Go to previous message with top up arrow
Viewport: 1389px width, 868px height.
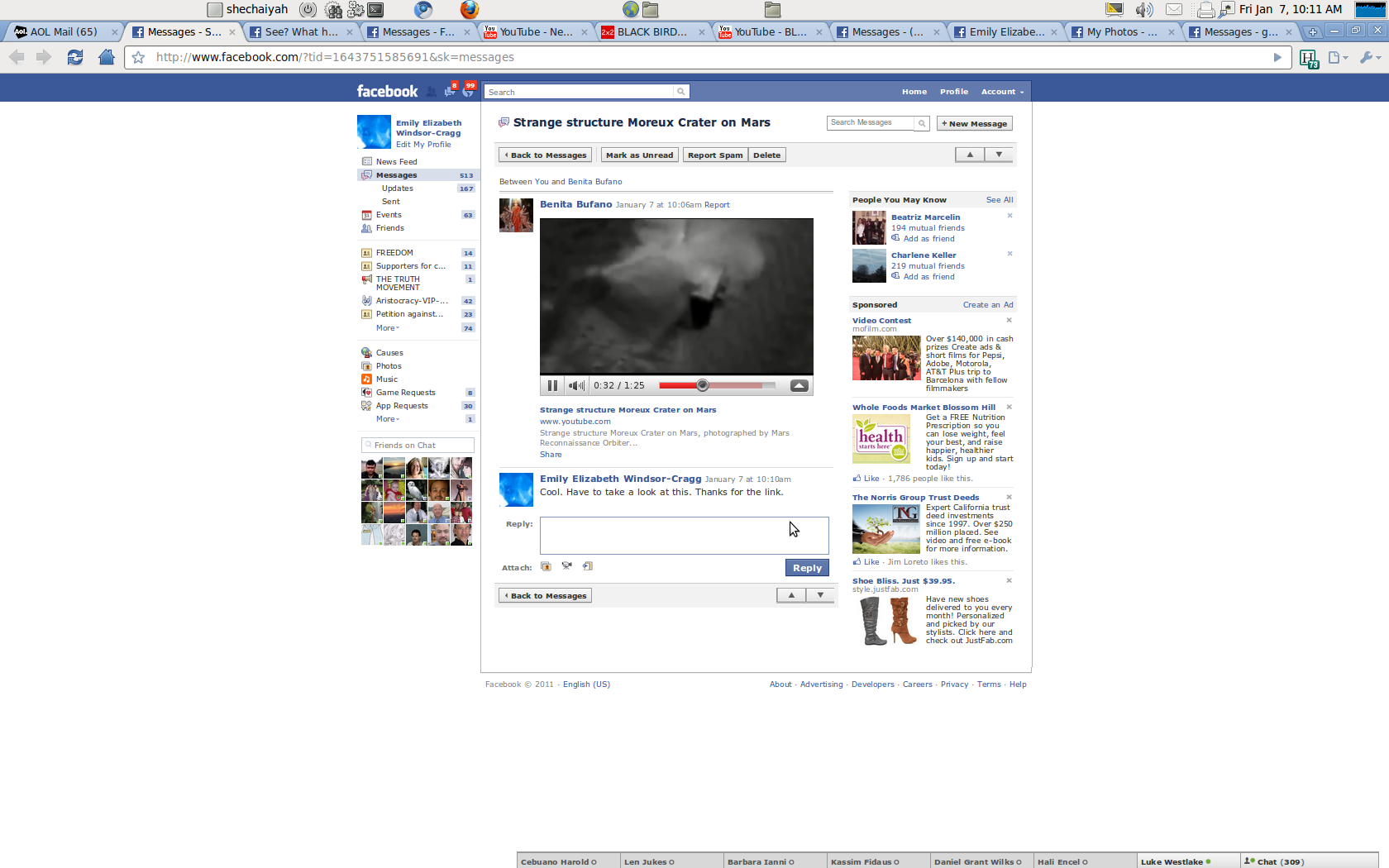[970, 155]
